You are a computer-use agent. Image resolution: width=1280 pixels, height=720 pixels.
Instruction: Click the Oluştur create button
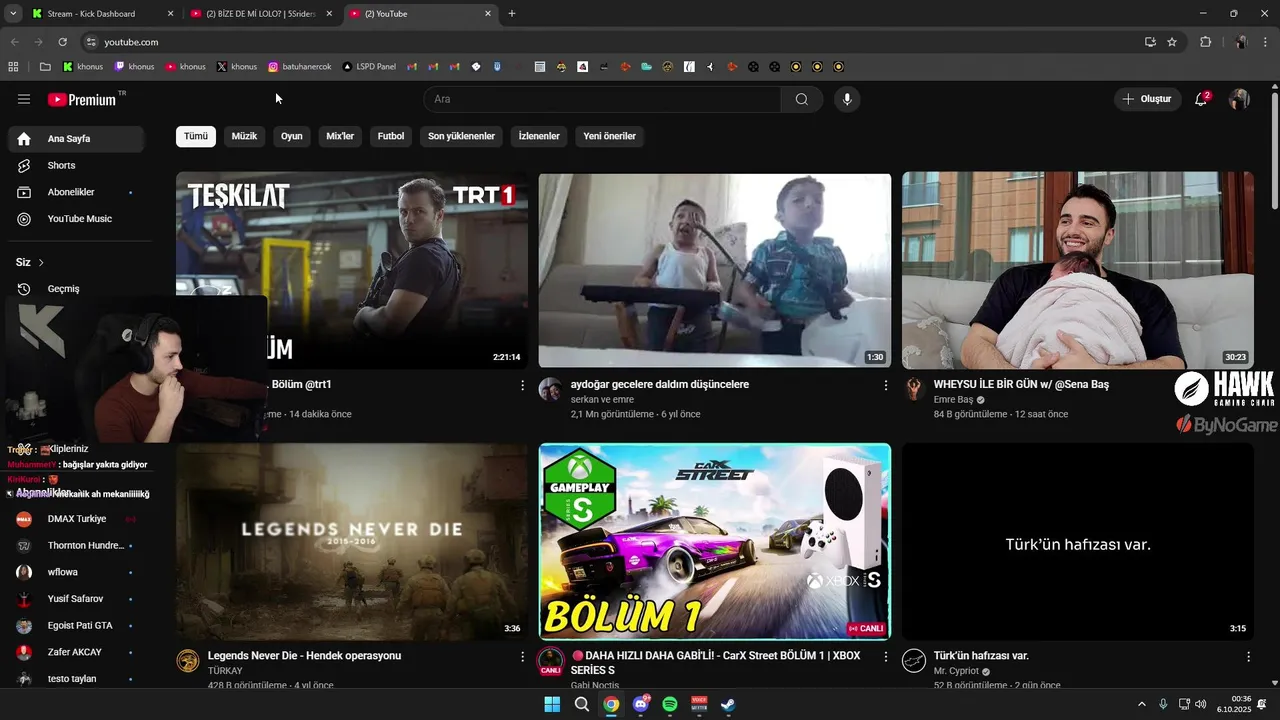1146,99
